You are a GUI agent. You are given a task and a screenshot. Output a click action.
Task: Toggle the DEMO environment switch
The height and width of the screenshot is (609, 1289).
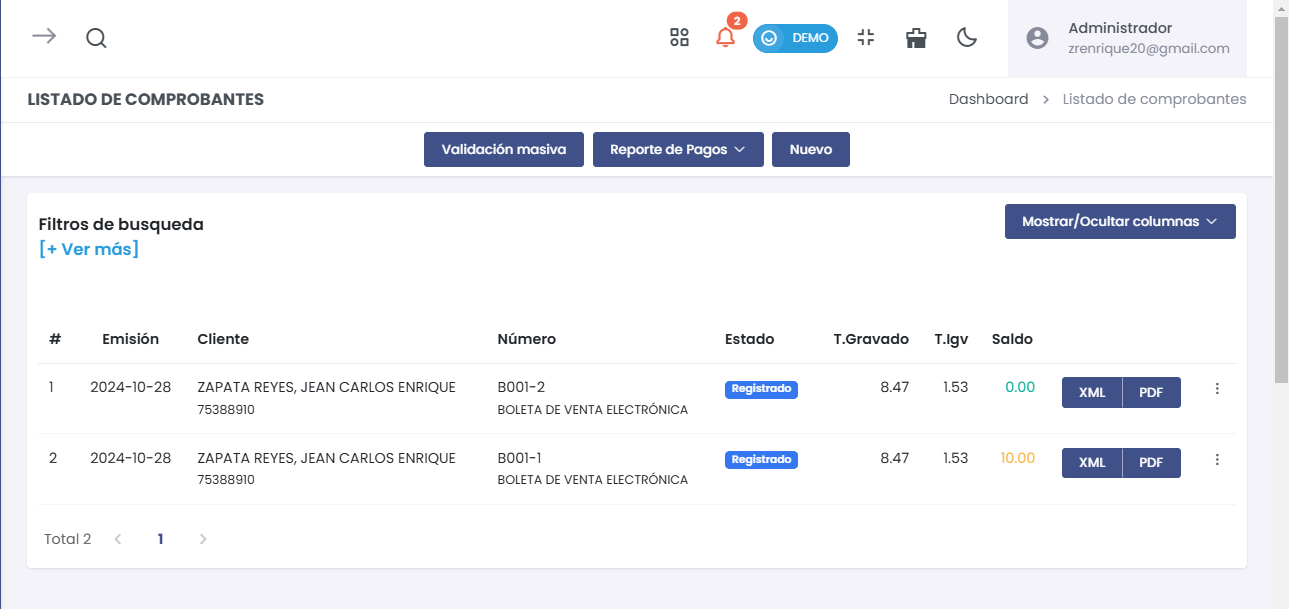(x=795, y=38)
